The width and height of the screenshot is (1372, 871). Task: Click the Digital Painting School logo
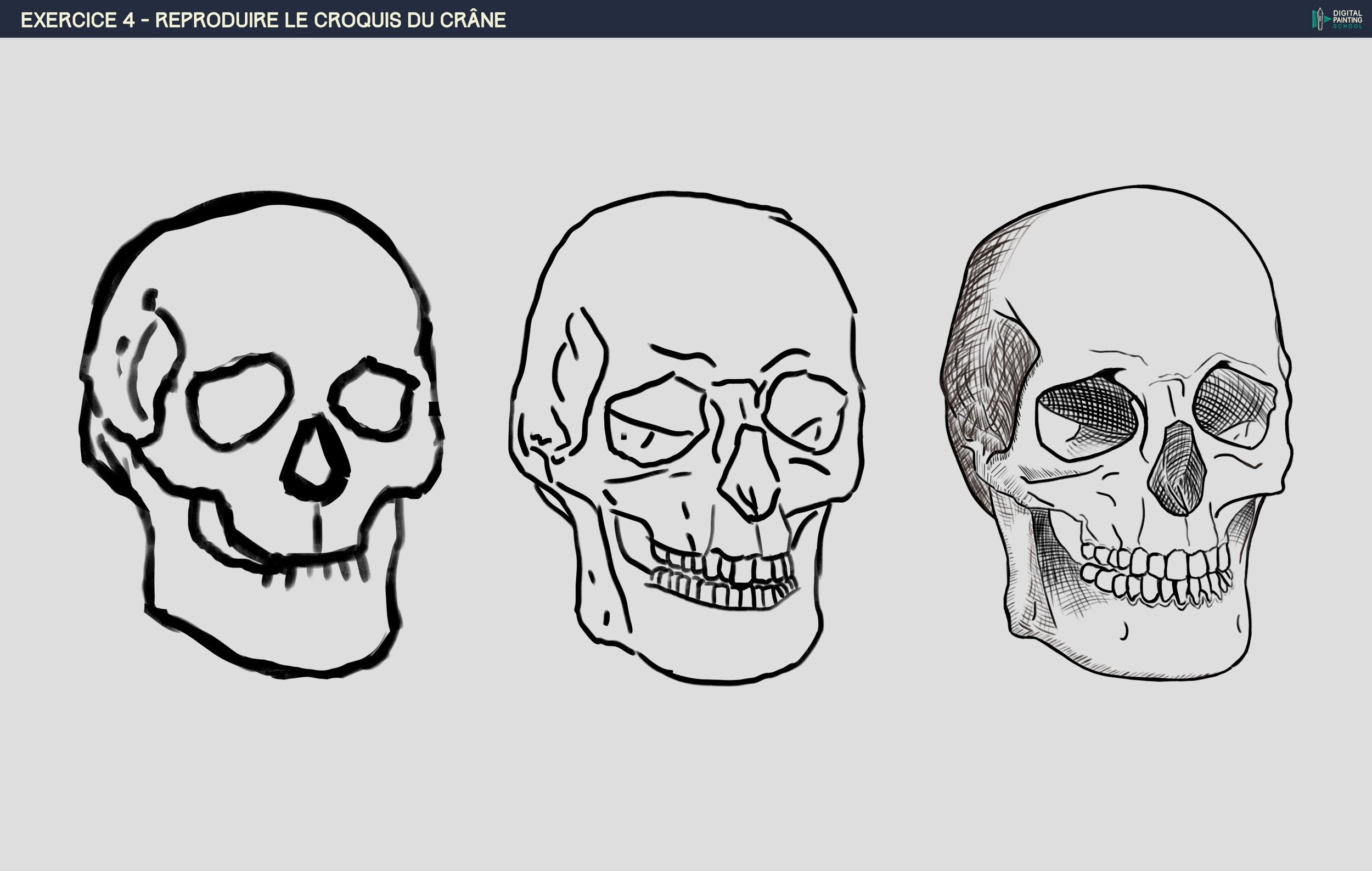(1337, 19)
